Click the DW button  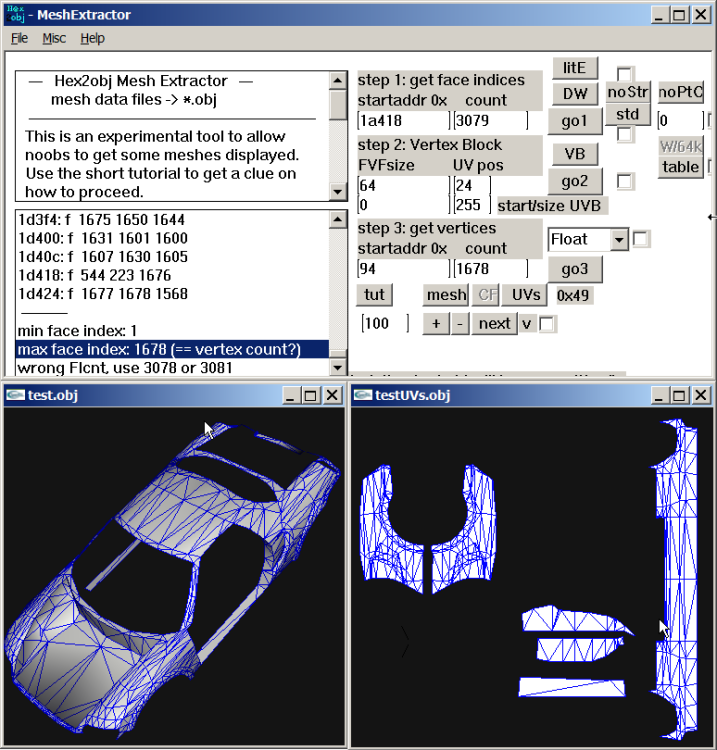[x=574, y=94]
